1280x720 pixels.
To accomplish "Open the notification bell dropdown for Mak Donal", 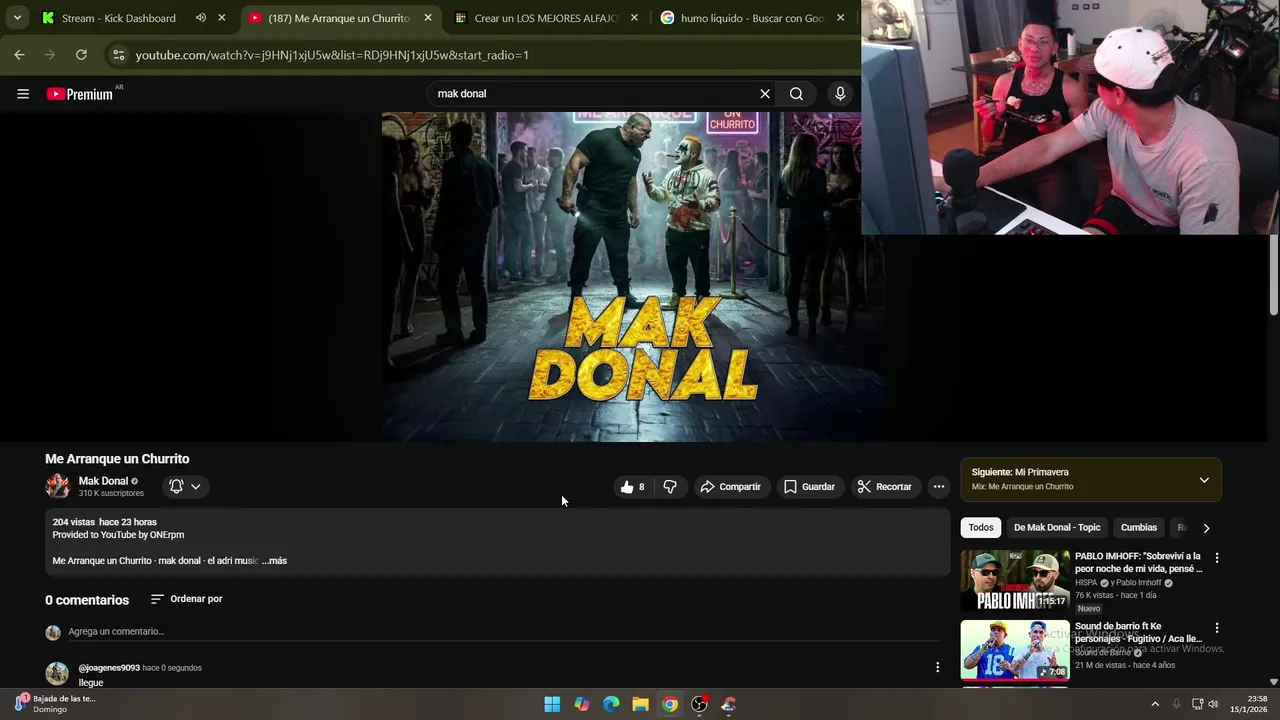I will tap(185, 487).
